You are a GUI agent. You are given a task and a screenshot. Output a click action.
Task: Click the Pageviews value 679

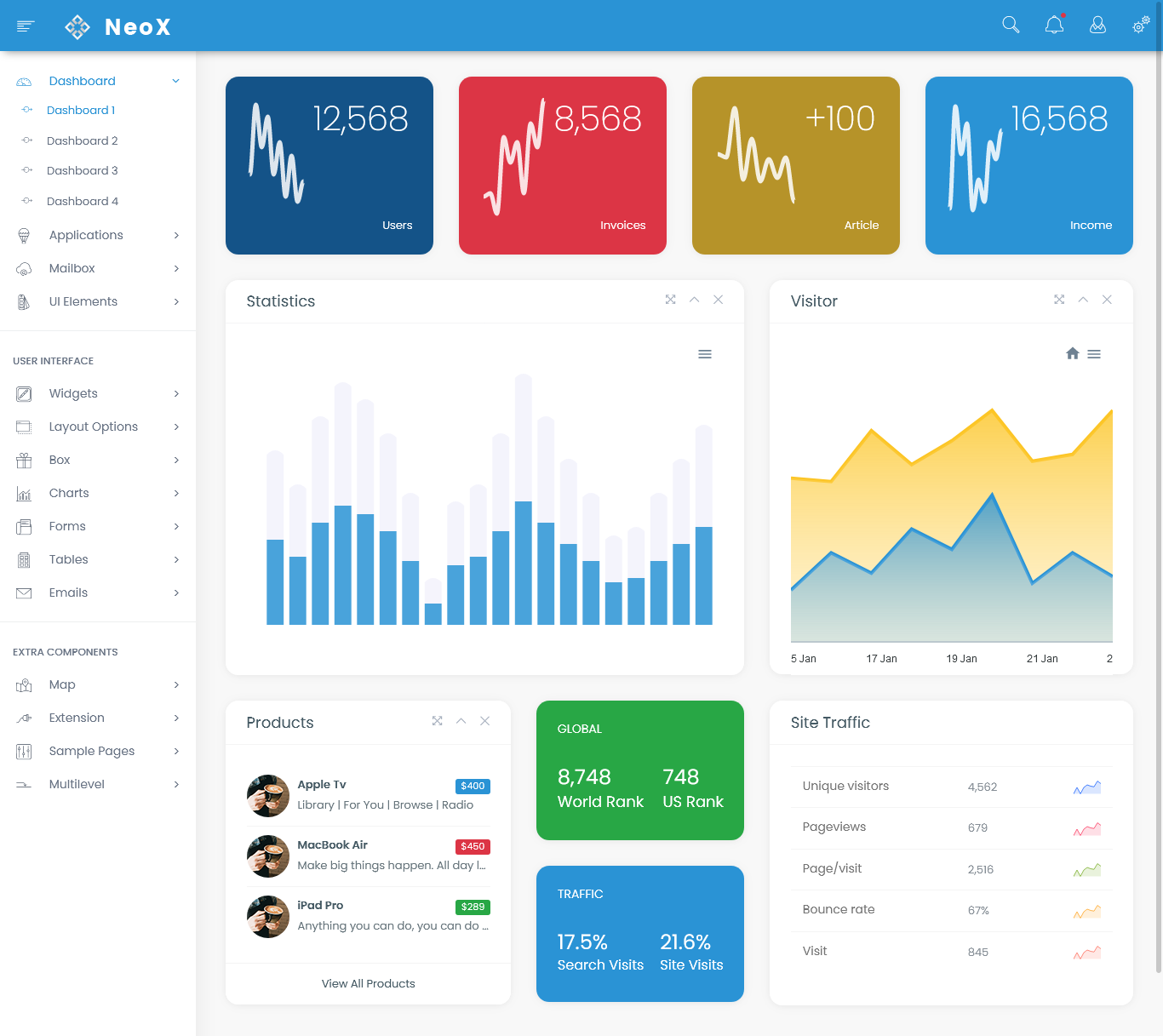[x=977, y=828]
